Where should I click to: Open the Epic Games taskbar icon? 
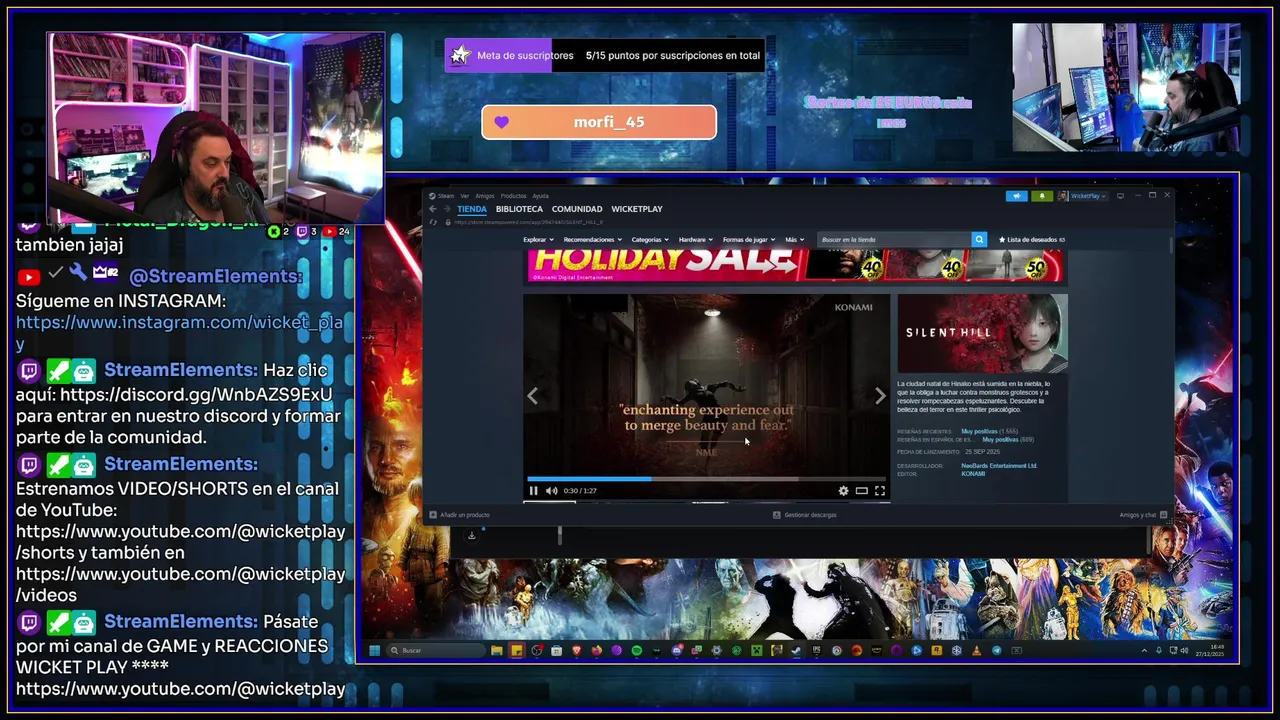[x=816, y=650]
